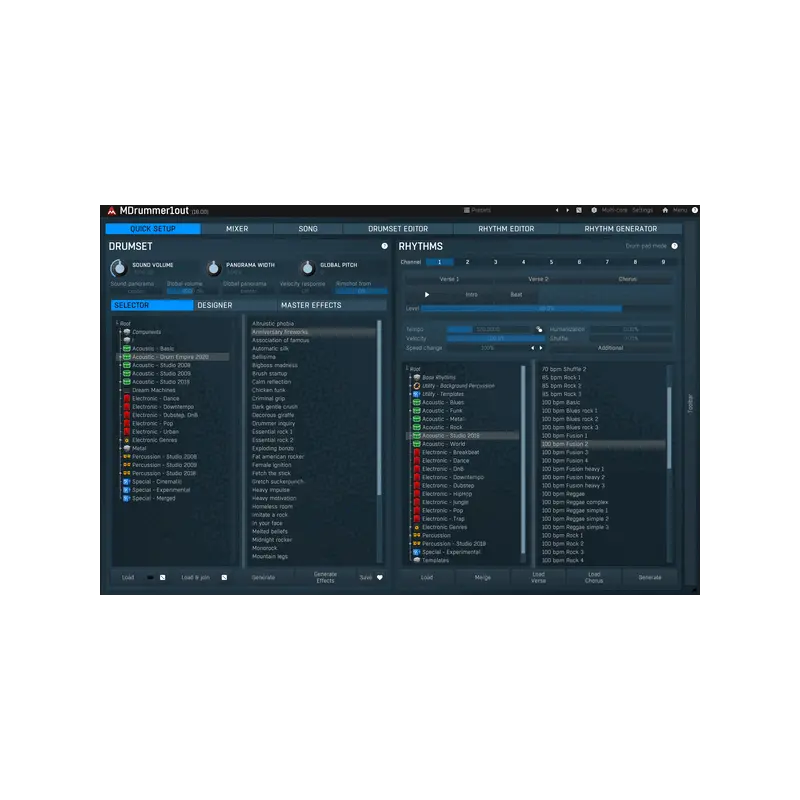800x800 pixels.
Task: Click the dice icon next to Load & join
Action: (x=224, y=578)
